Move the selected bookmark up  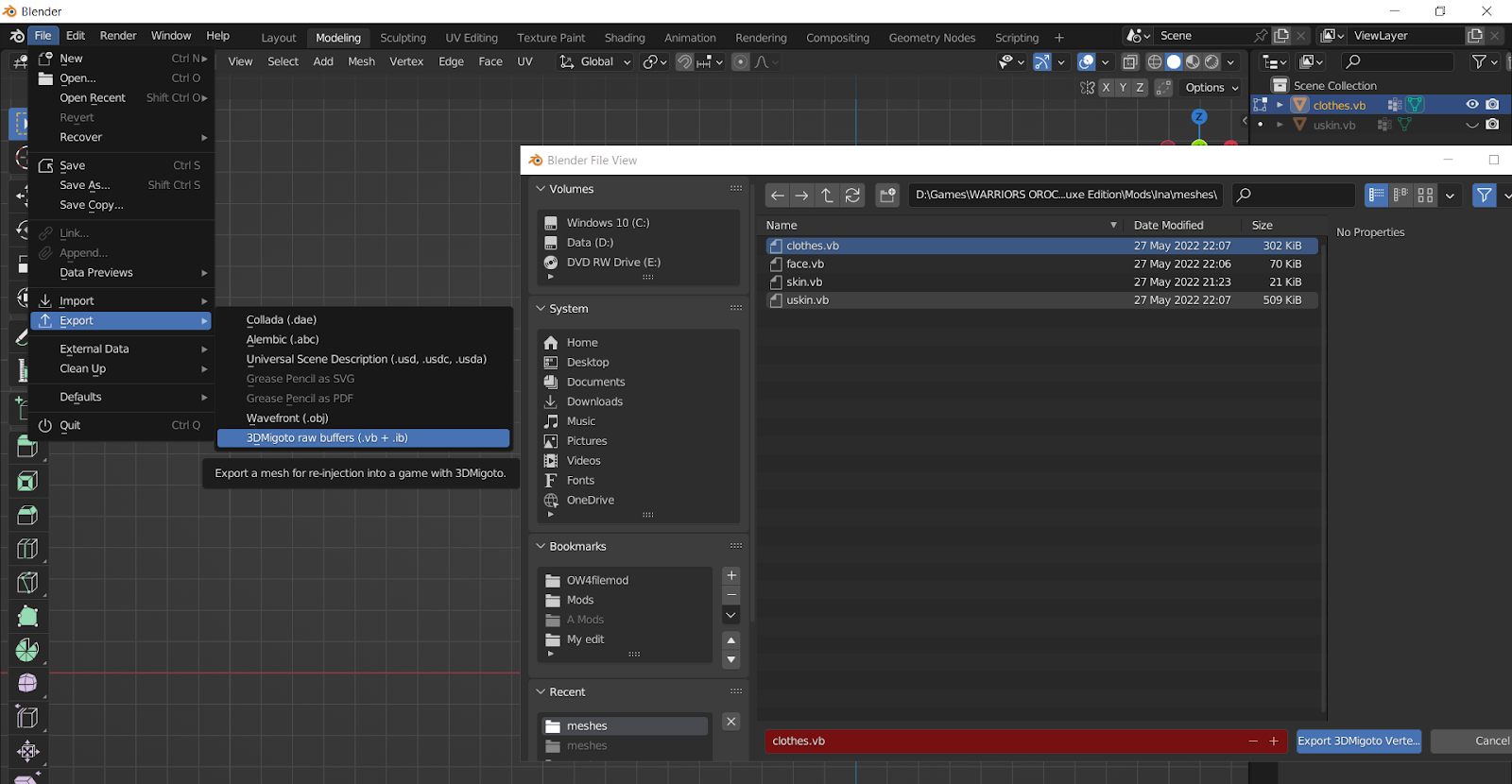tap(731, 639)
